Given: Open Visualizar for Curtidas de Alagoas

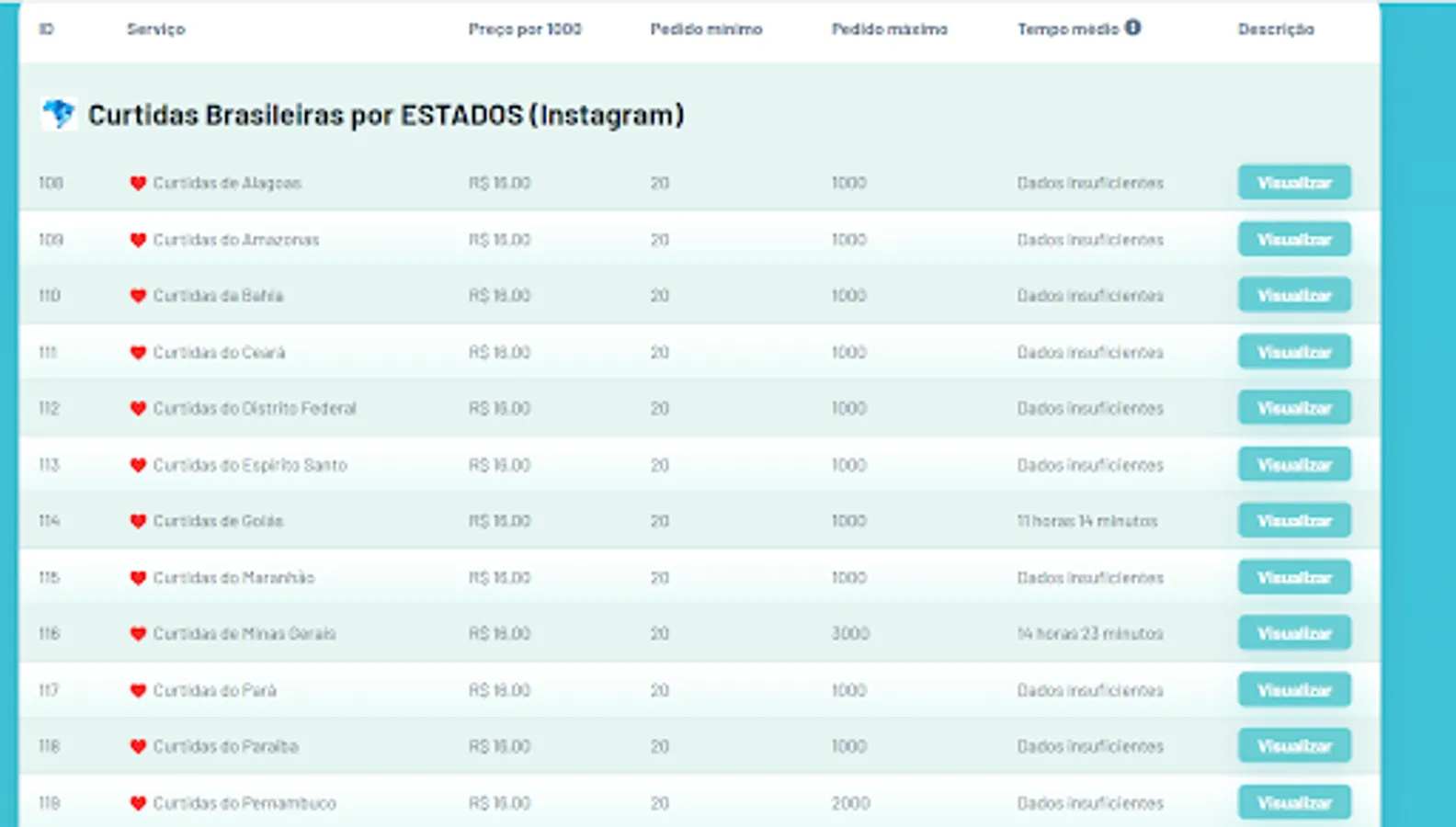Looking at the screenshot, I should pos(1294,182).
